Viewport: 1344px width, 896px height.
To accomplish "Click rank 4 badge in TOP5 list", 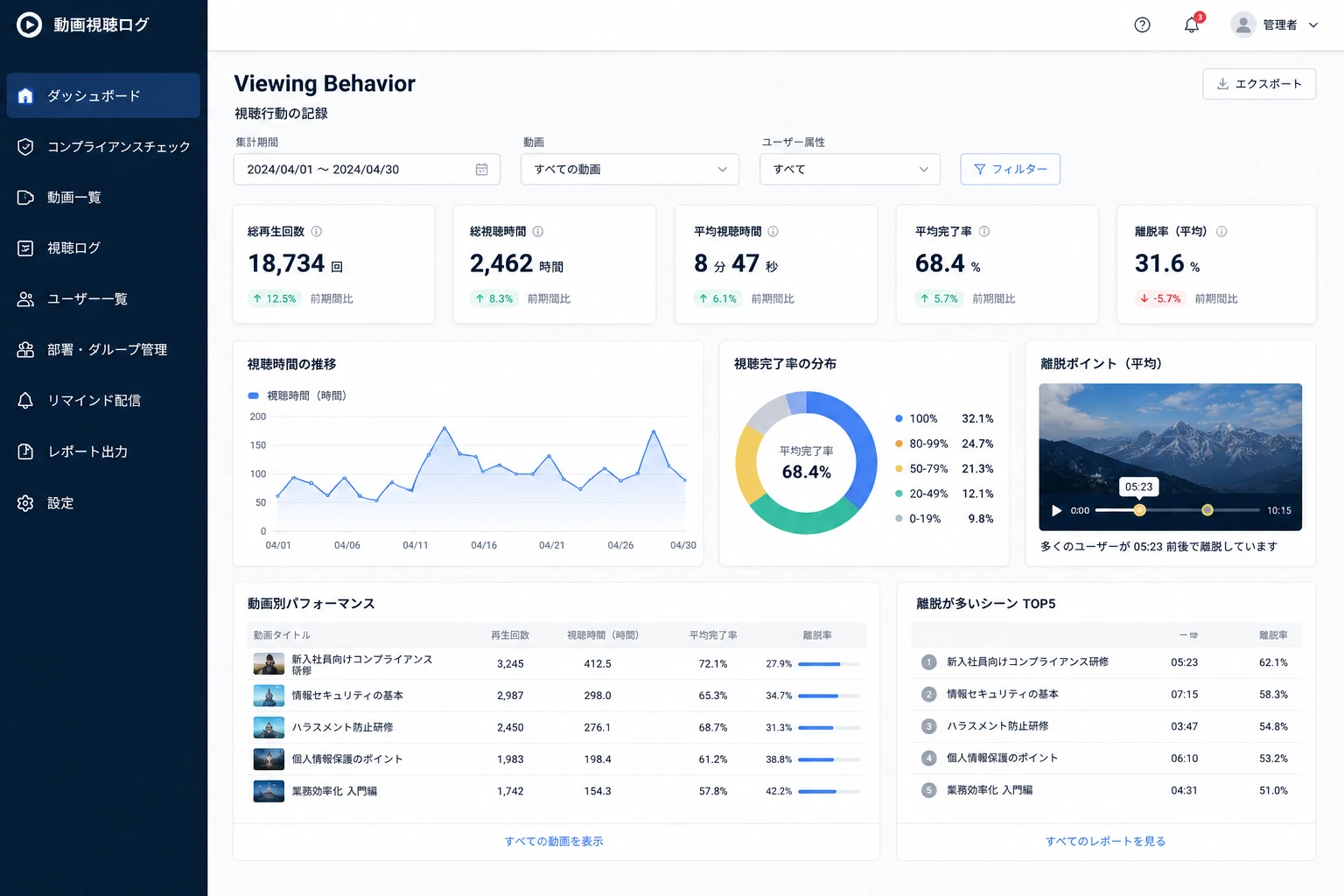I will pos(929,758).
